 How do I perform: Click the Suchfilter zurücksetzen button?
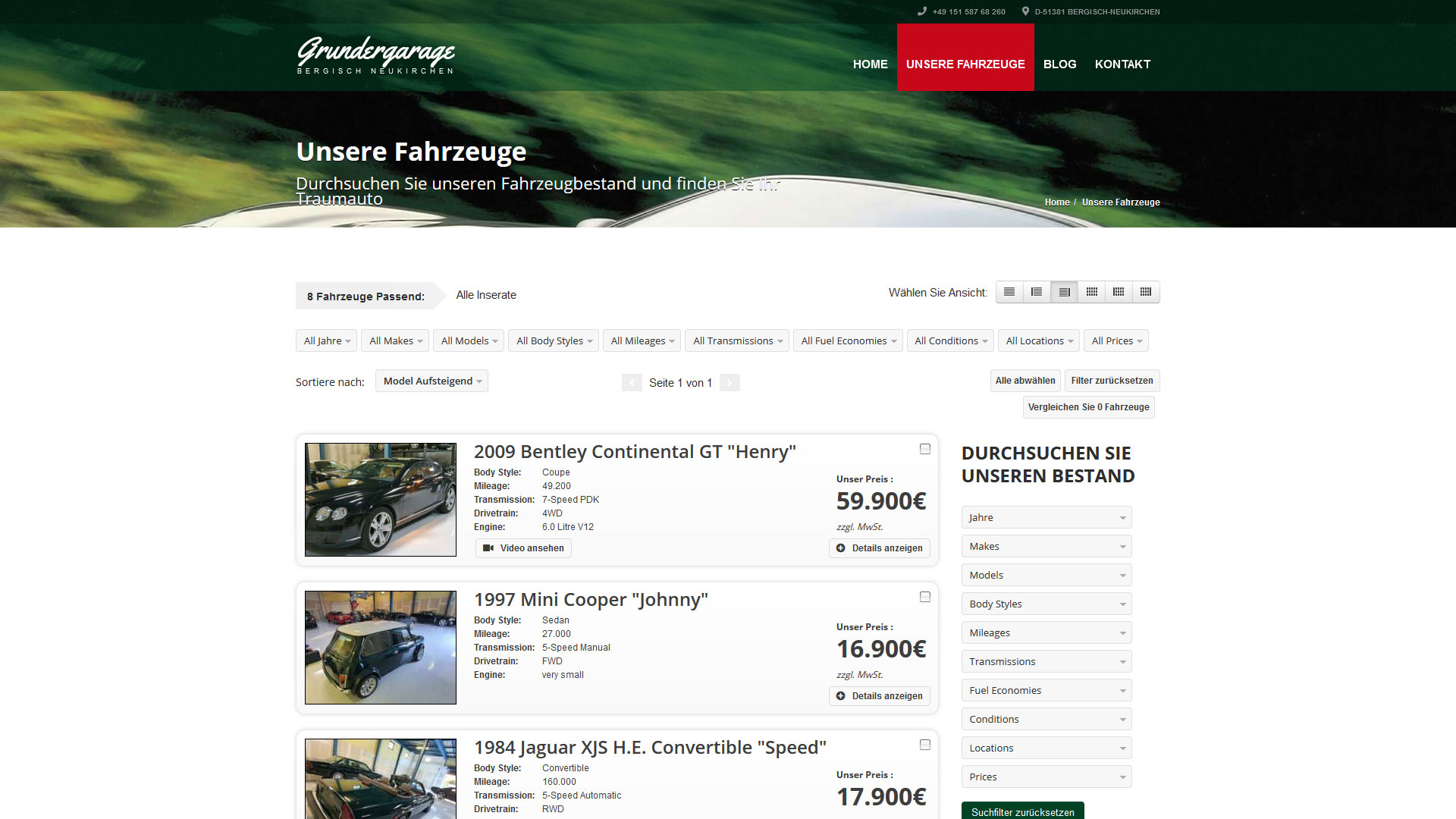point(1022,811)
